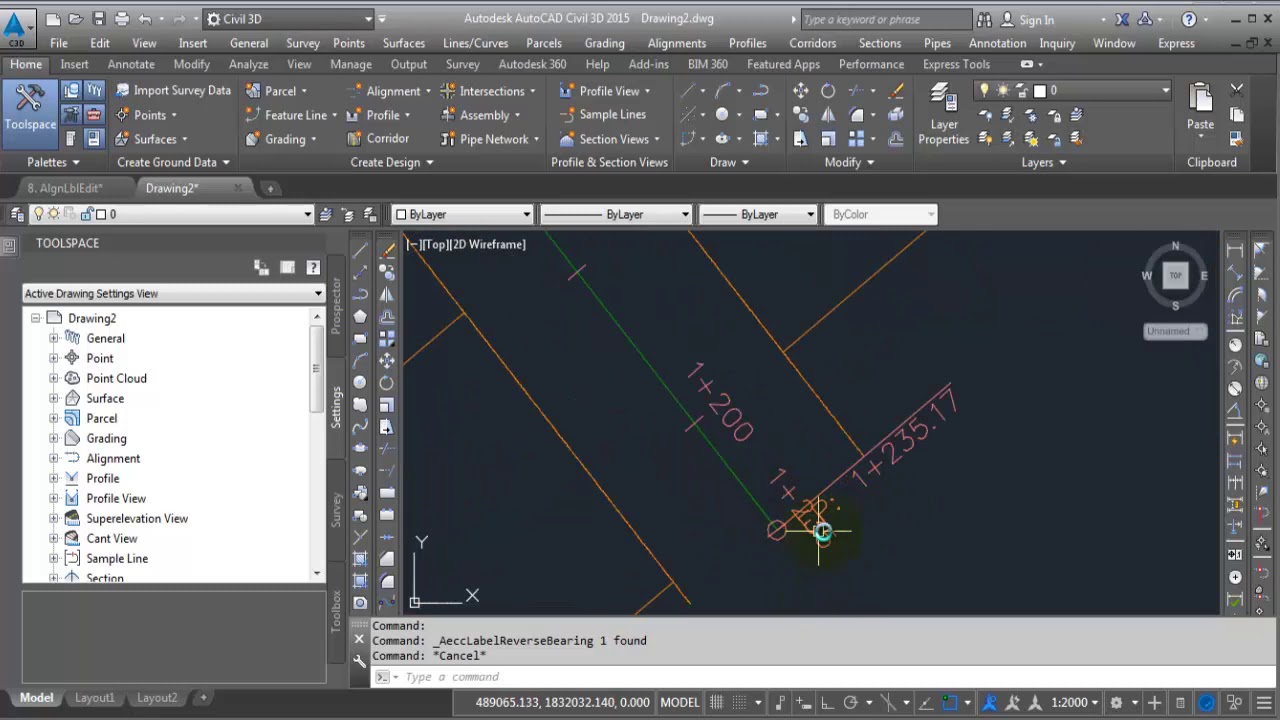The width and height of the screenshot is (1280, 720).
Task: Open the Corridors menu
Action: 812,43
